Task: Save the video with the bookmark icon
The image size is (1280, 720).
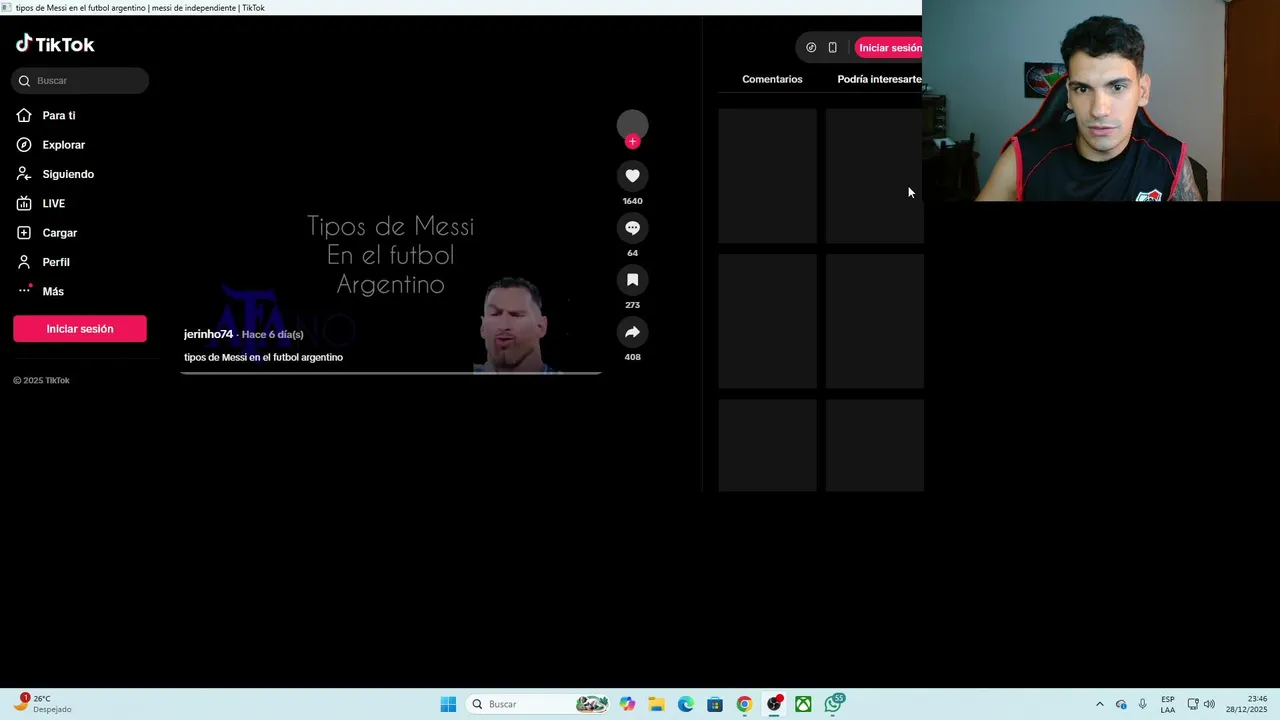Action: pyautogui.click(x=632, y=280)
